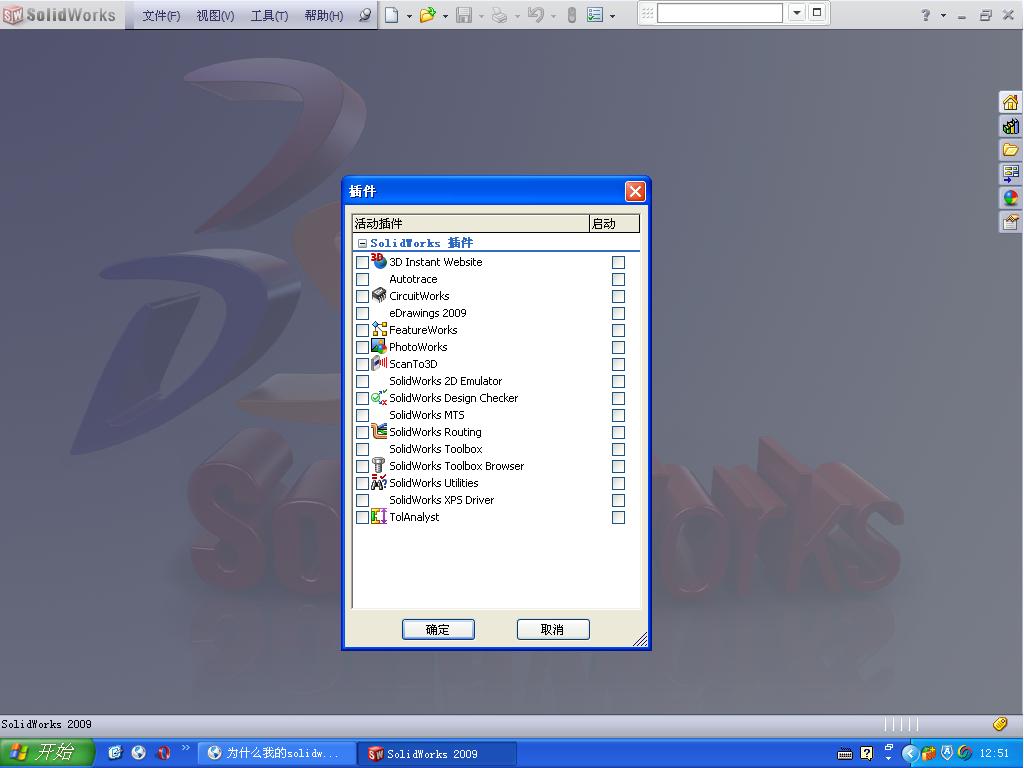The image size is (1024, 768).
Task: Click the Undo arrow icon in toolbar
Action: tap(536, 14)
